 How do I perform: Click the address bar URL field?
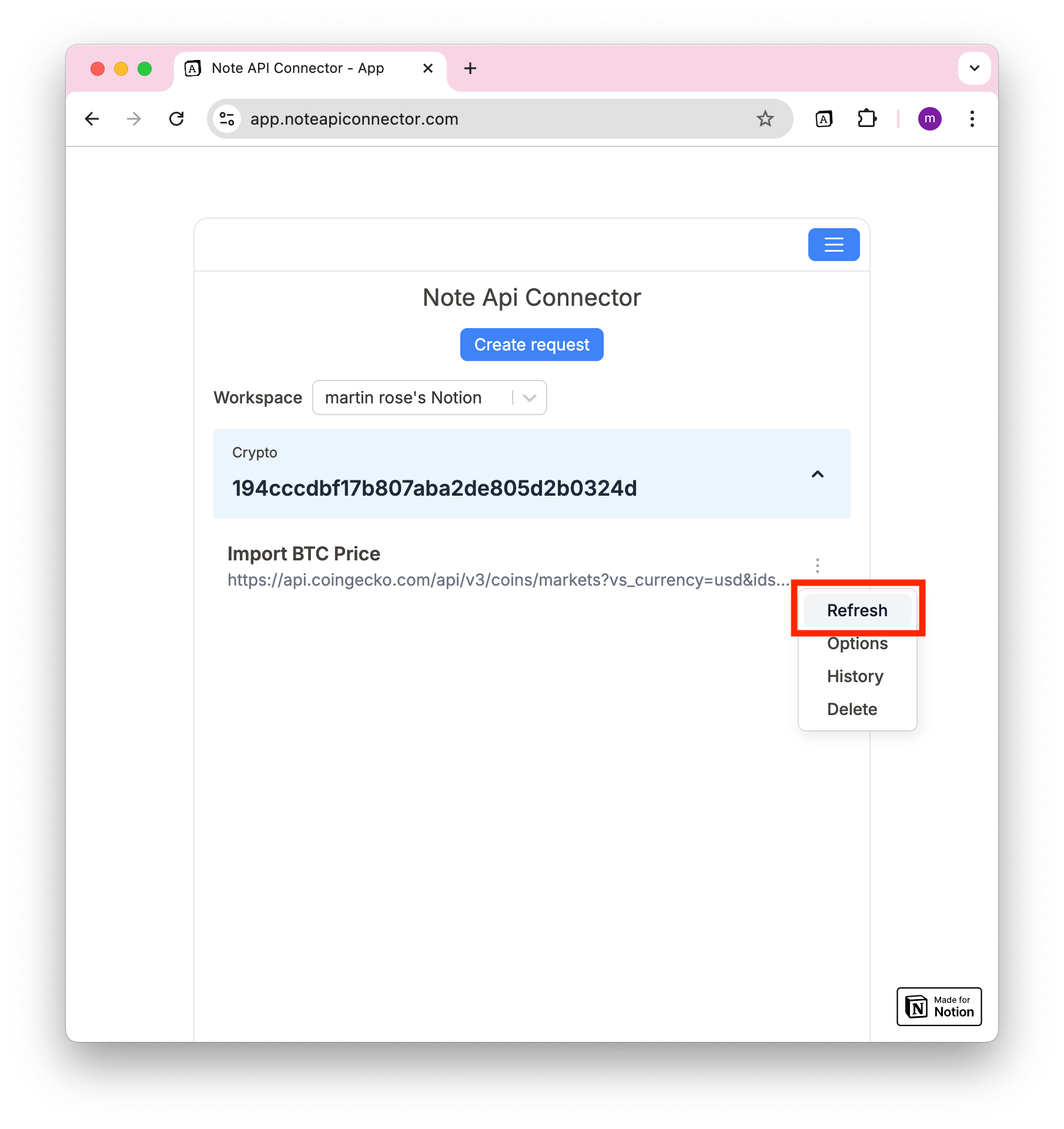coord(470,119)
